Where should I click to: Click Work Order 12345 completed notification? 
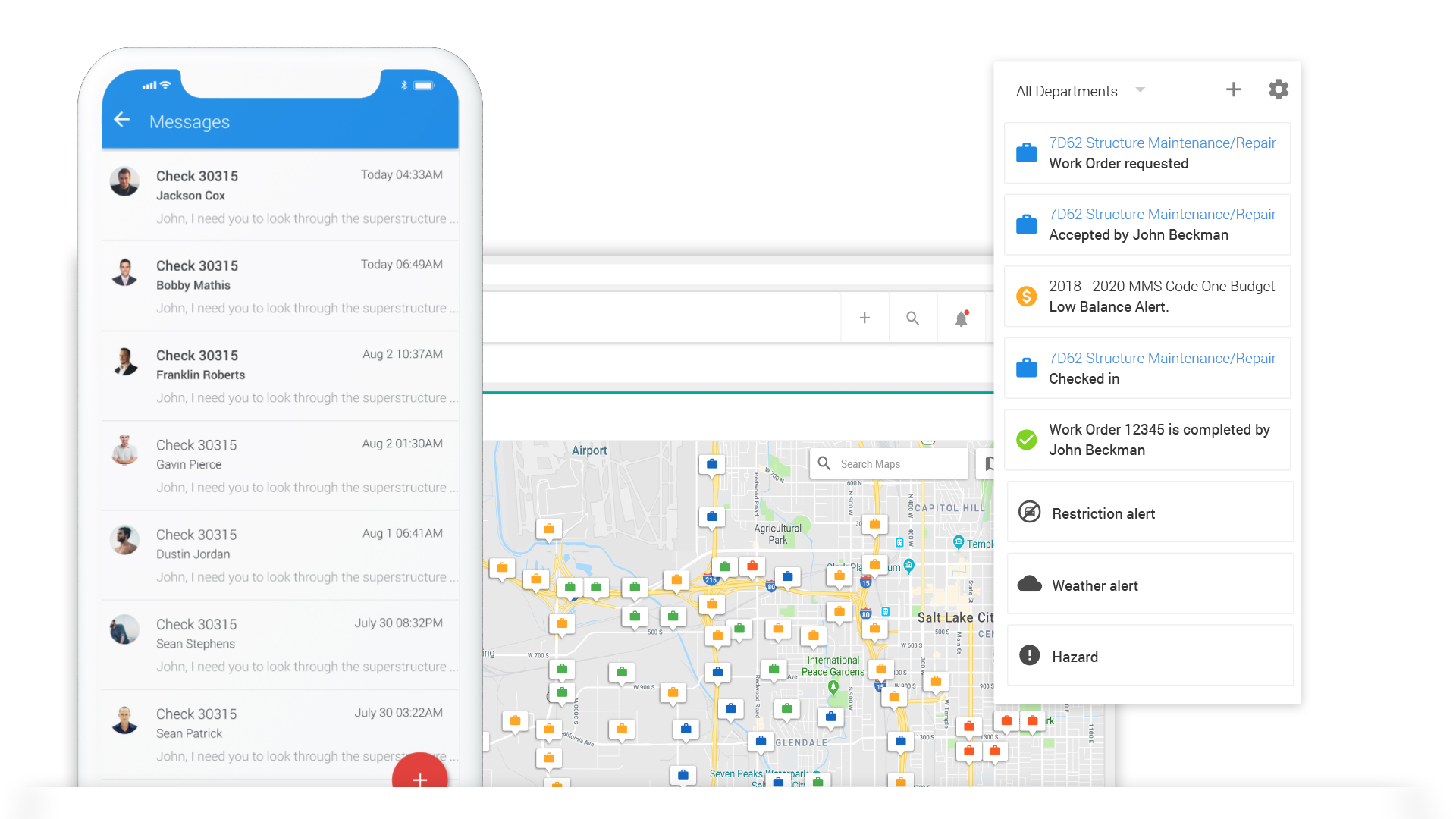point(1147,440)
